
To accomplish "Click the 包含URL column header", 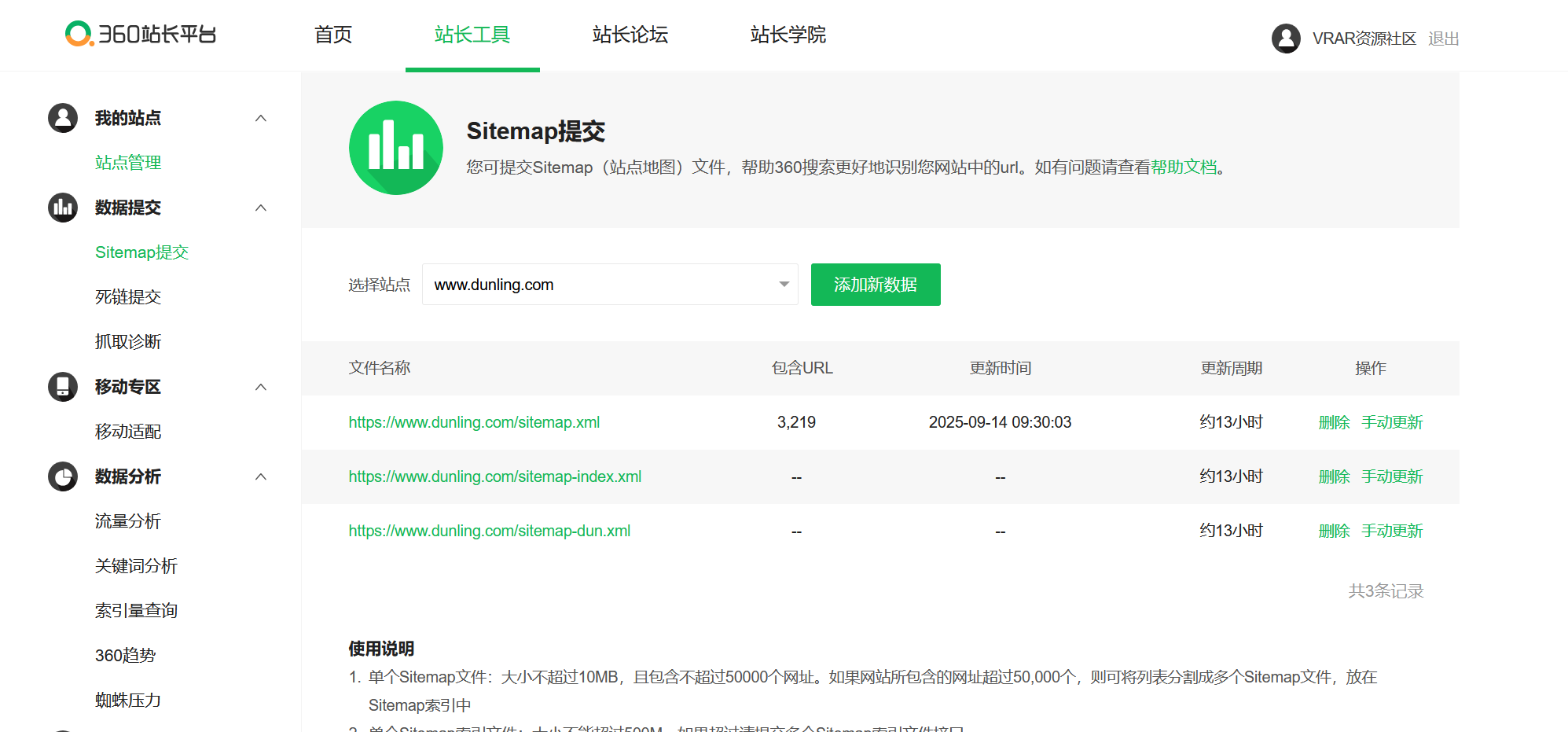I will coord(802,368).
